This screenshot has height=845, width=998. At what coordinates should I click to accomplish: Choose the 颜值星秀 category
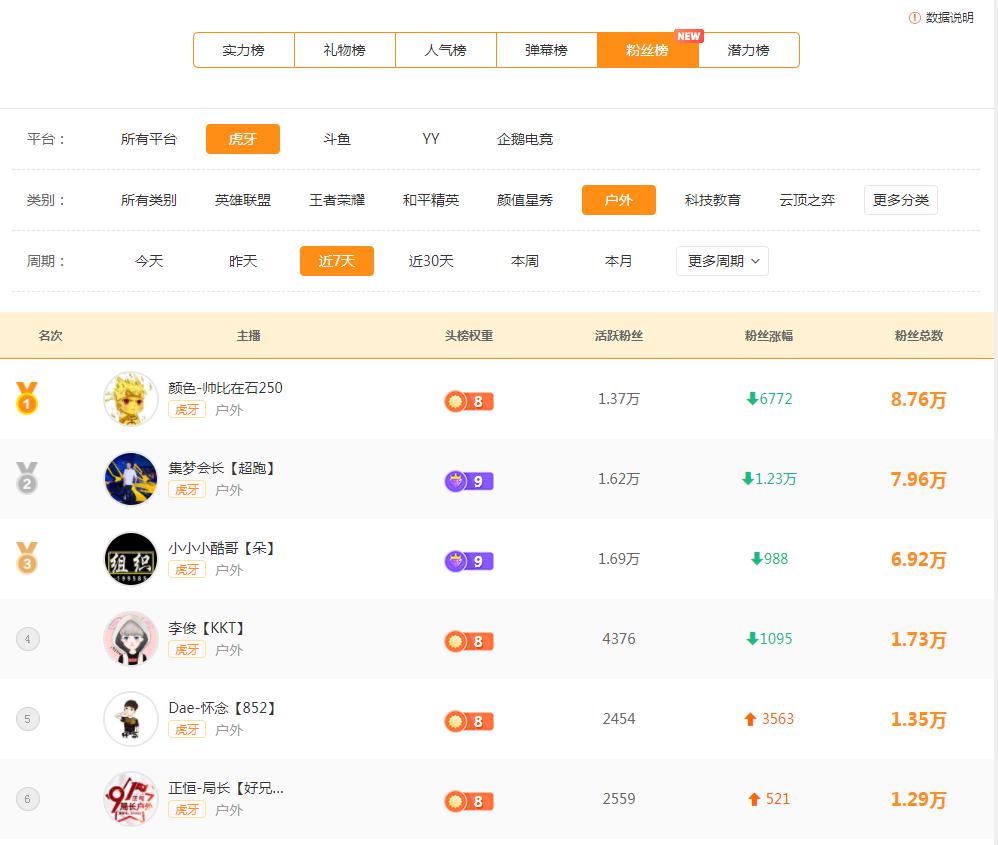[524, 200]
